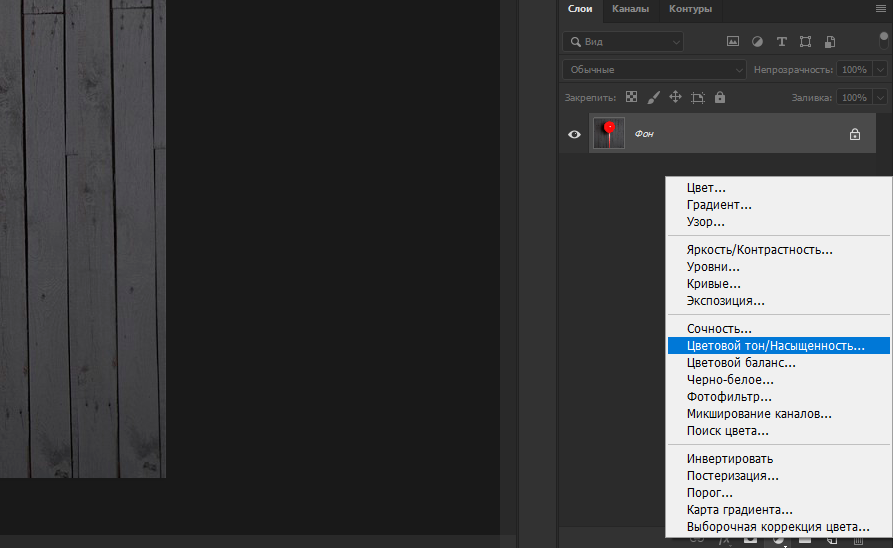
Task: Filter layers by type (T) icon
Action: (781, 42)
